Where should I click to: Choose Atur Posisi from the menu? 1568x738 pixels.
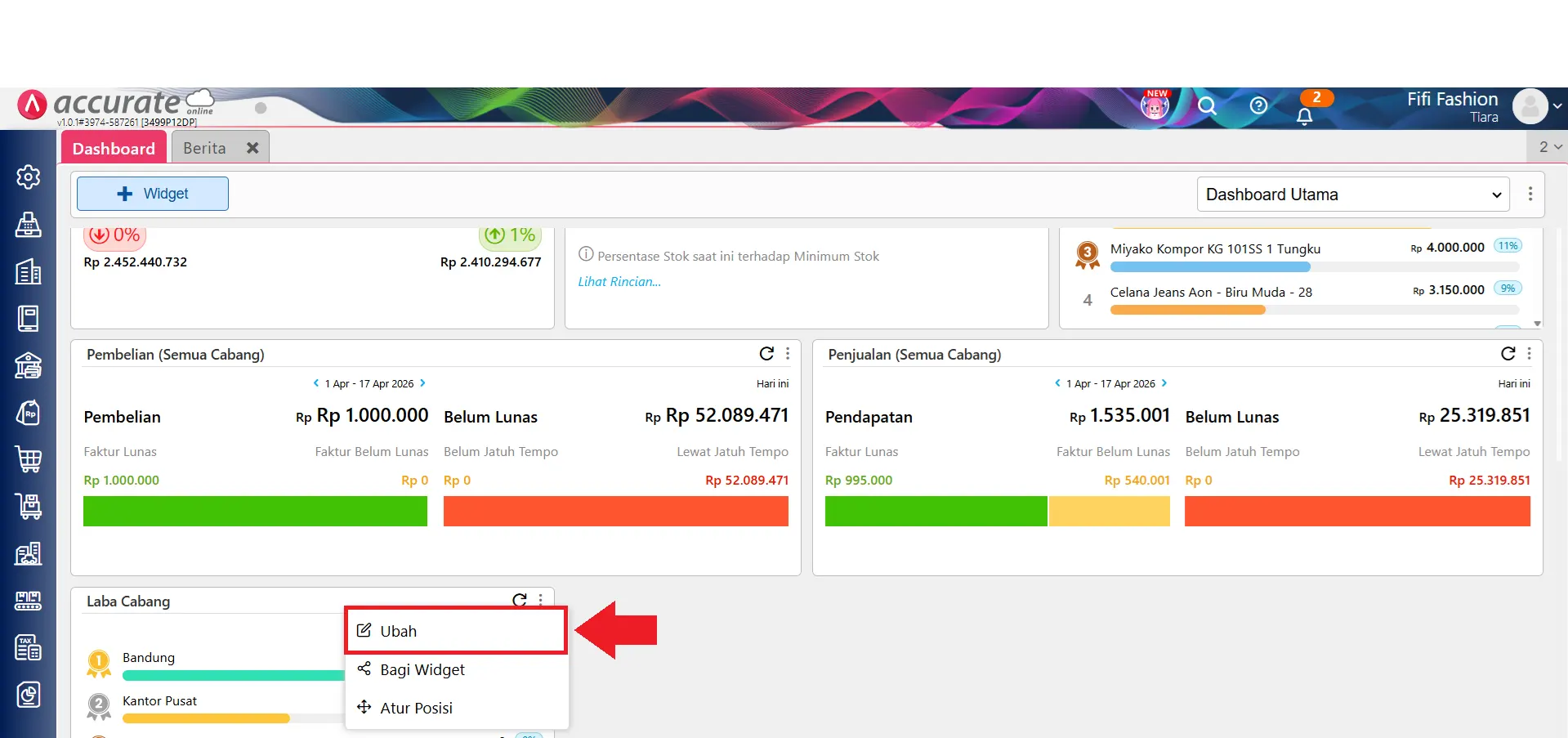click(x=456, y=708)
